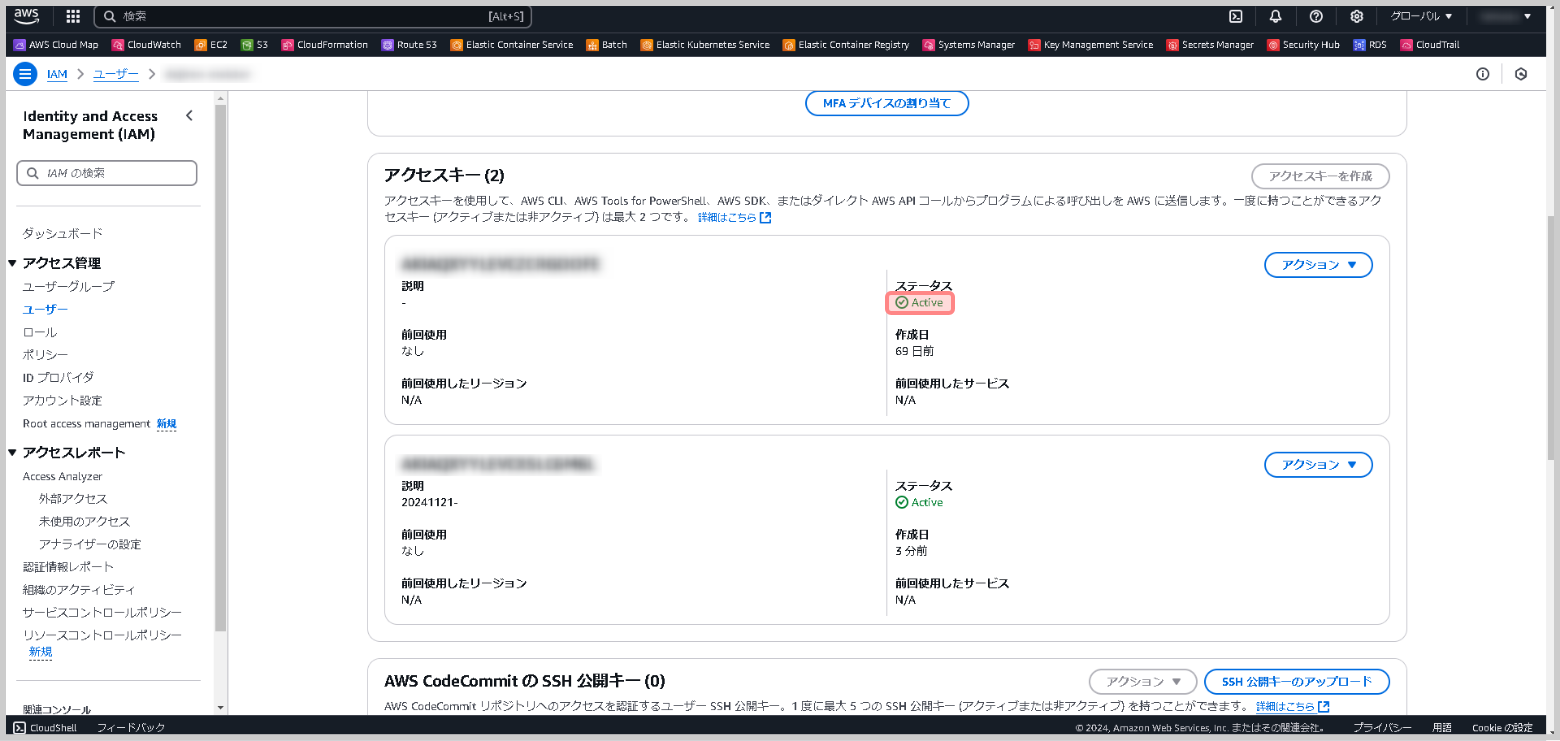The image size is (1560, 741).
Task: Launch CloudShell from the top bar icon
Action: (x=1236, y=16)
